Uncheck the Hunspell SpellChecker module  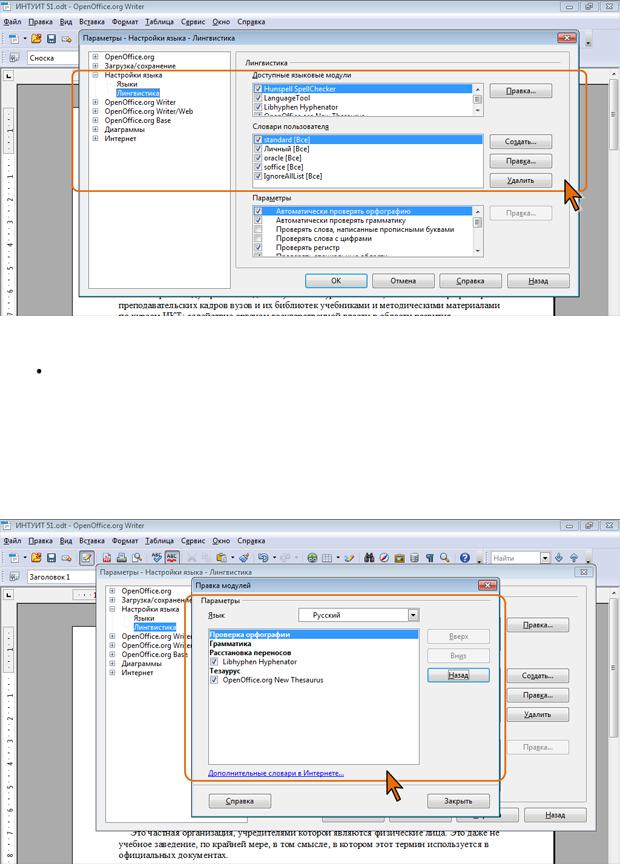coord(258,89)
